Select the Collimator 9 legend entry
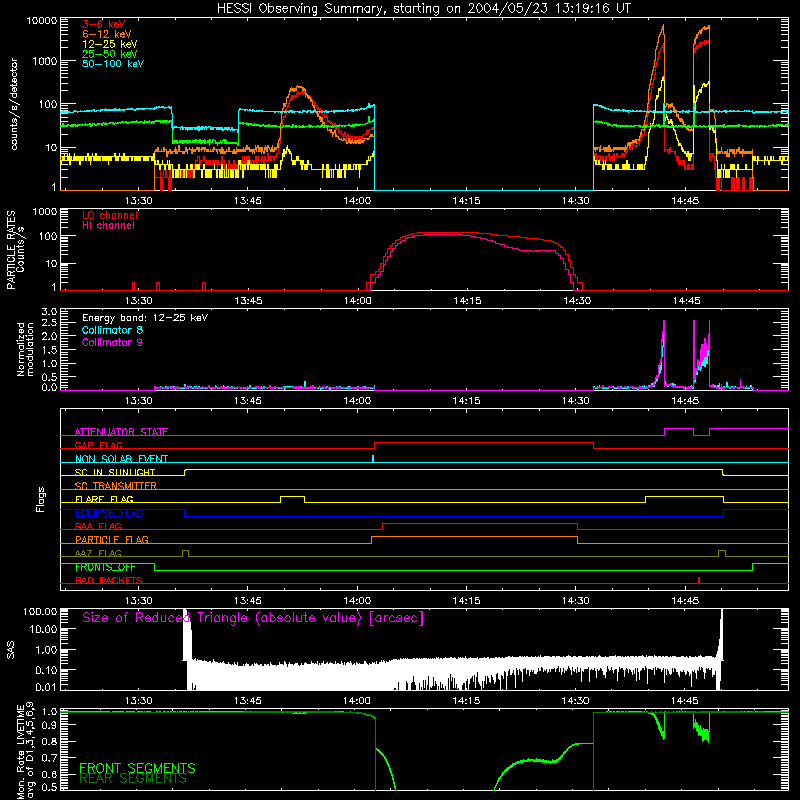 pos(112,342)
